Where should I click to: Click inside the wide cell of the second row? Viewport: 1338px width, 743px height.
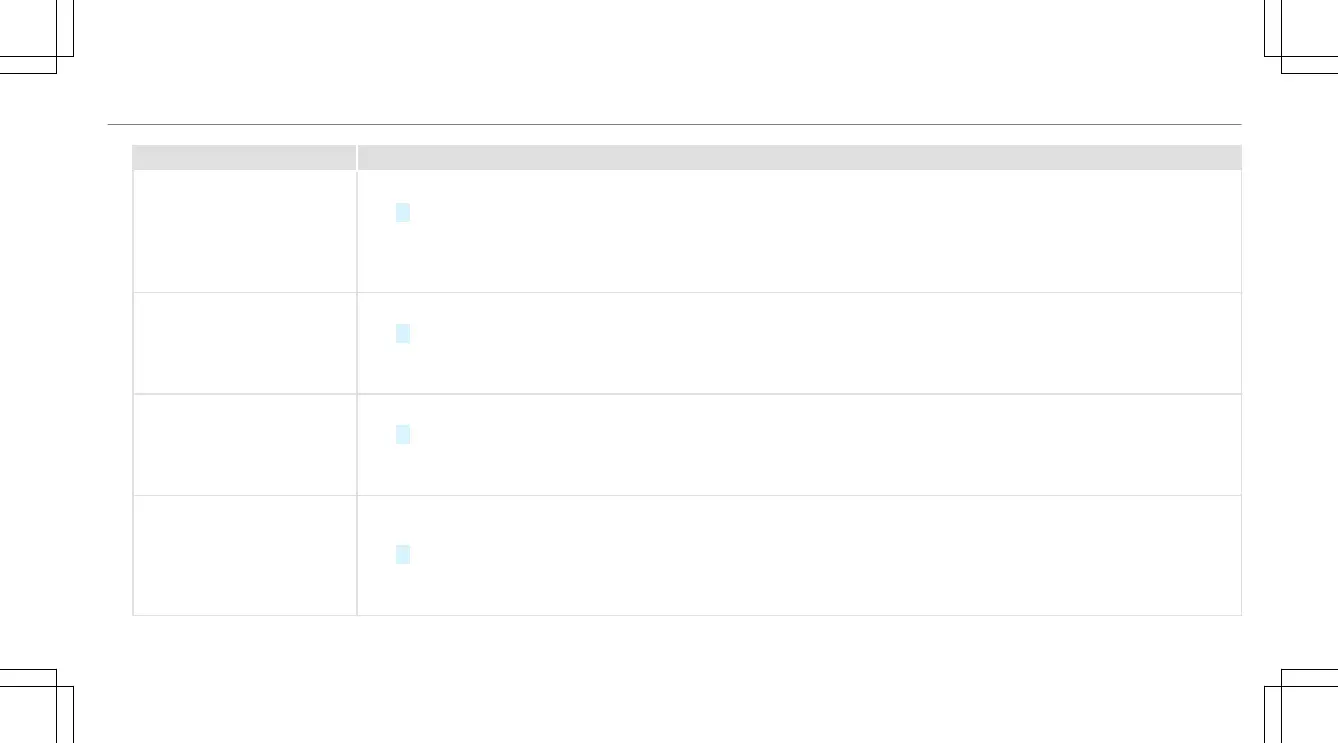(800, 343)
